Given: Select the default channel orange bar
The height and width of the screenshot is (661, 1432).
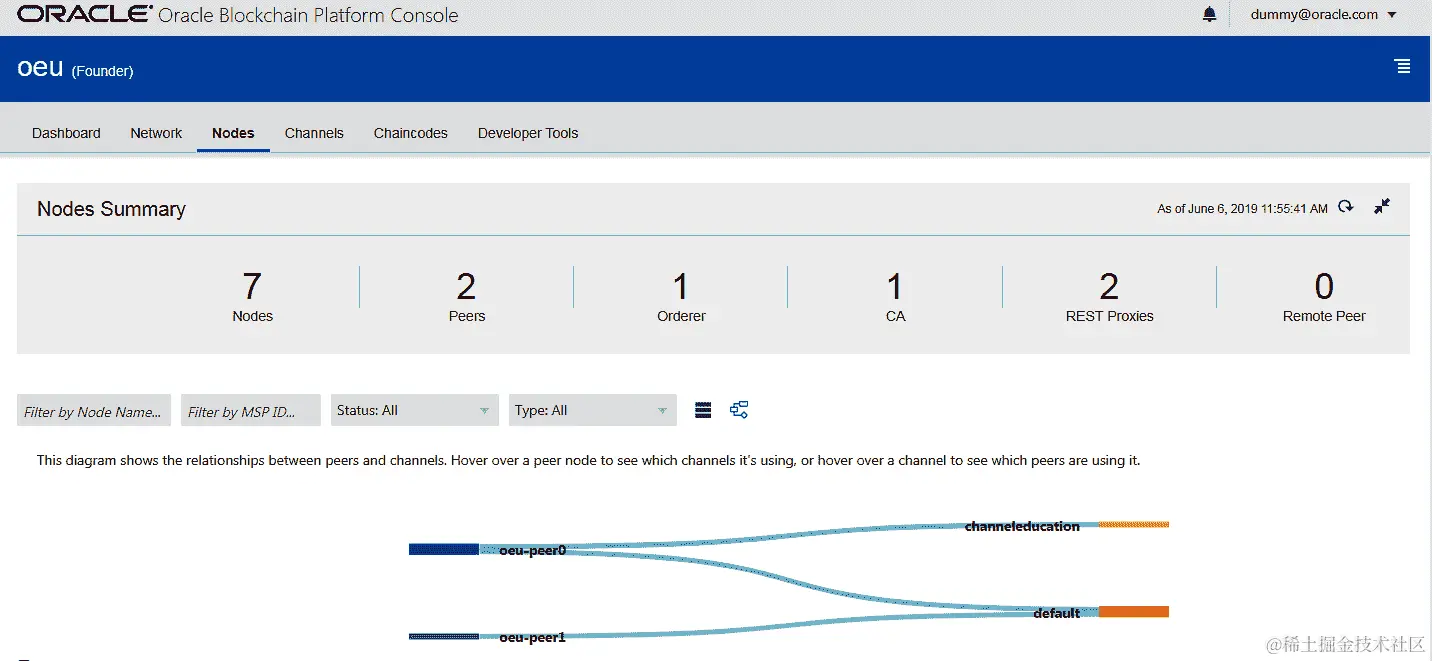Looking at the screenshot, I should tap(1134, 611).
